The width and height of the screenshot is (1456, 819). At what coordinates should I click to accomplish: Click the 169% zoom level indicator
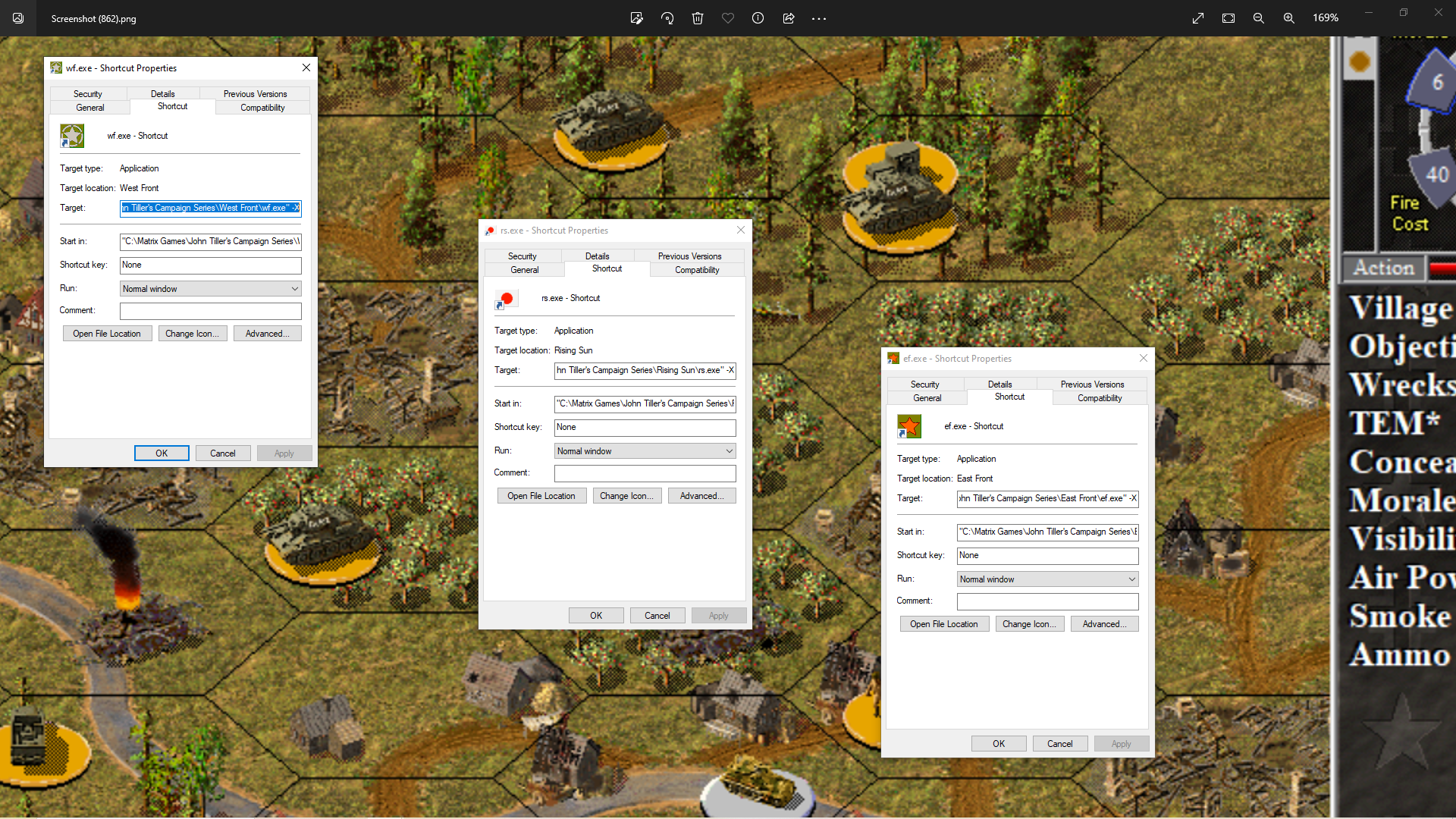pos(1326,18)
